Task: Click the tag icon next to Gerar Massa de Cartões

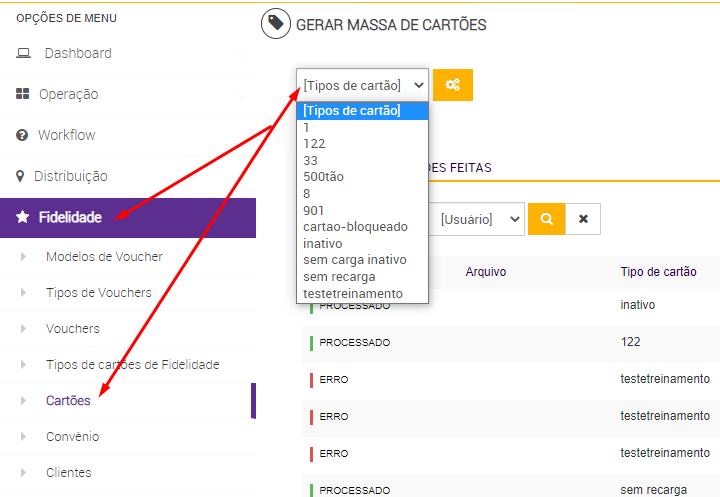Action: [x=276, y=23]
